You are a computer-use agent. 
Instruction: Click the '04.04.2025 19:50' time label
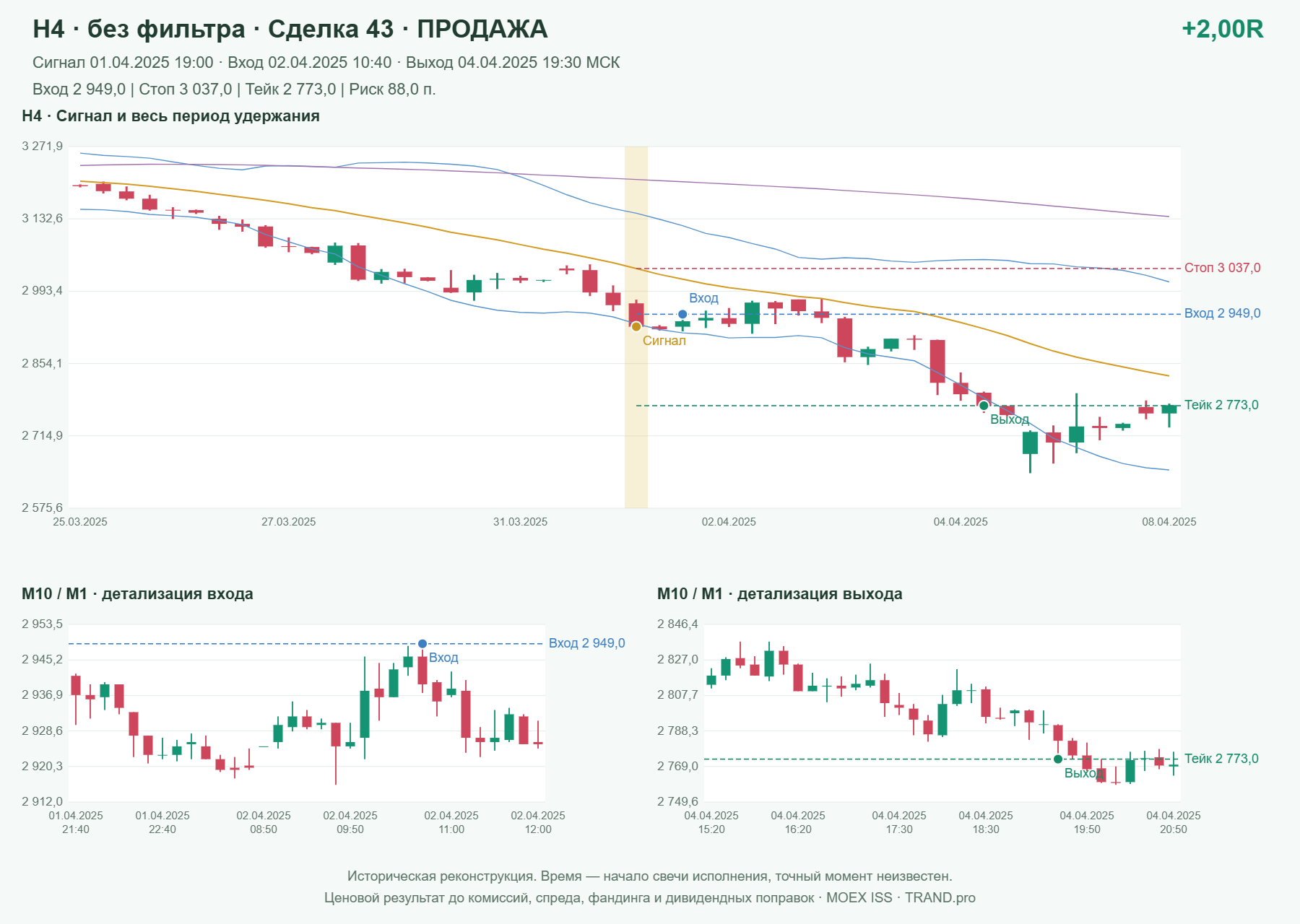[x=1087, y=822]
